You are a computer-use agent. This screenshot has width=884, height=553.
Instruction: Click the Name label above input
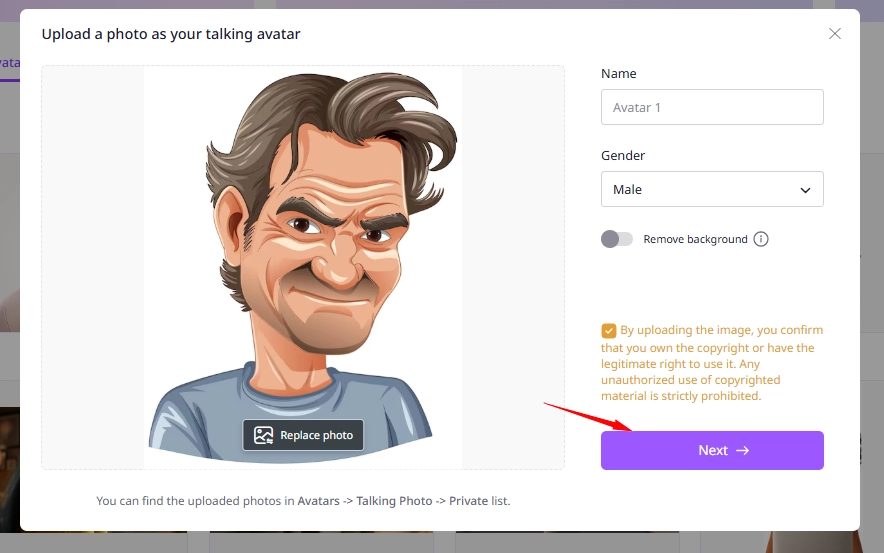[x=618, y=74]
